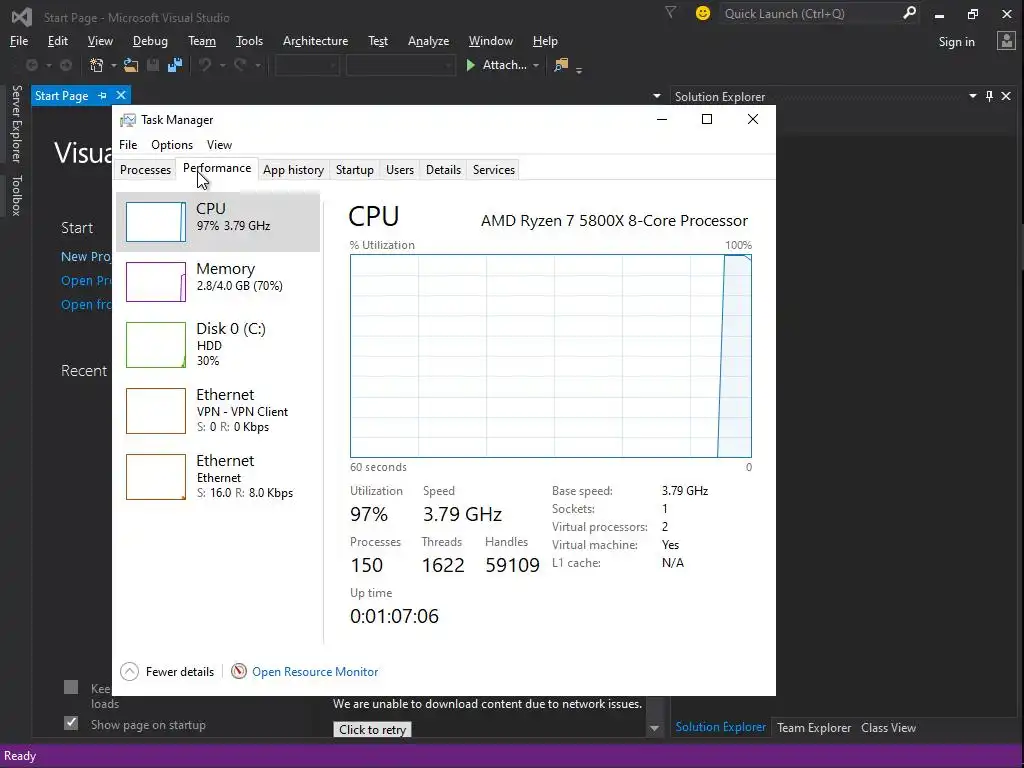Open the Server Explorer side tab
1024x768 pixels.
click(x=16, y=123)
